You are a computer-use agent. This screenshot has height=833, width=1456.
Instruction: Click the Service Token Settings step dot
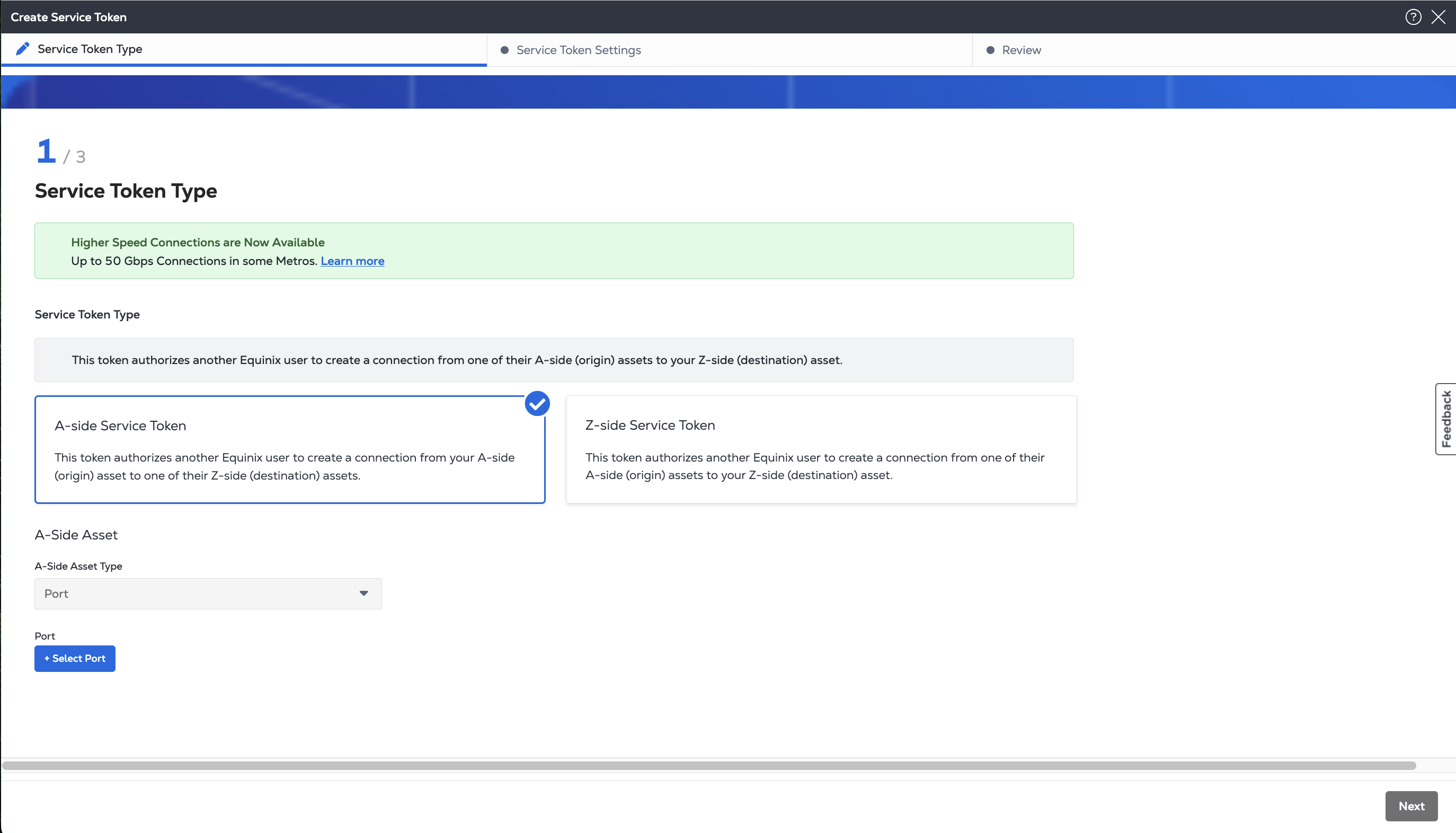click(504, 50)
